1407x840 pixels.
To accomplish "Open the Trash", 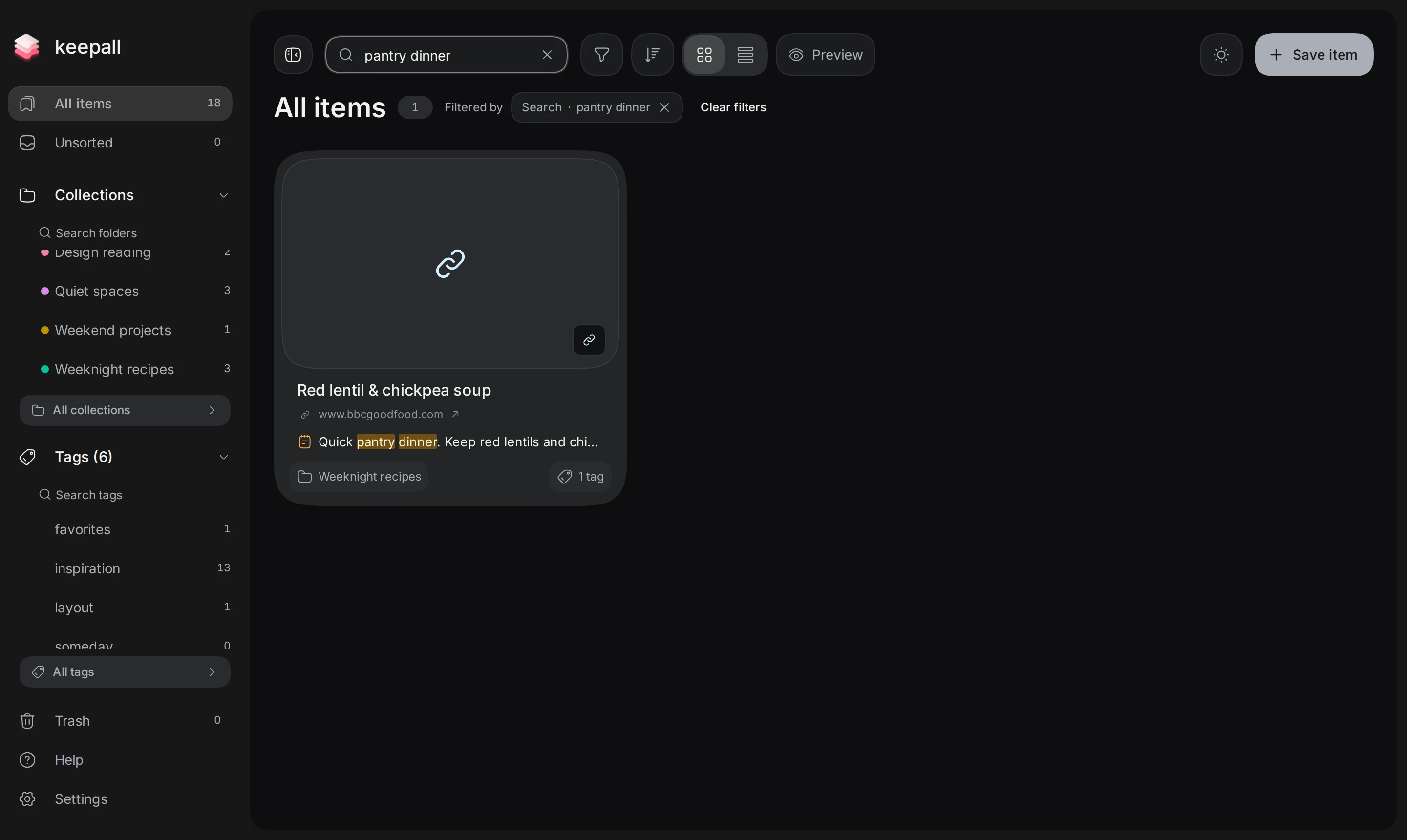I will tap(120, 720).
